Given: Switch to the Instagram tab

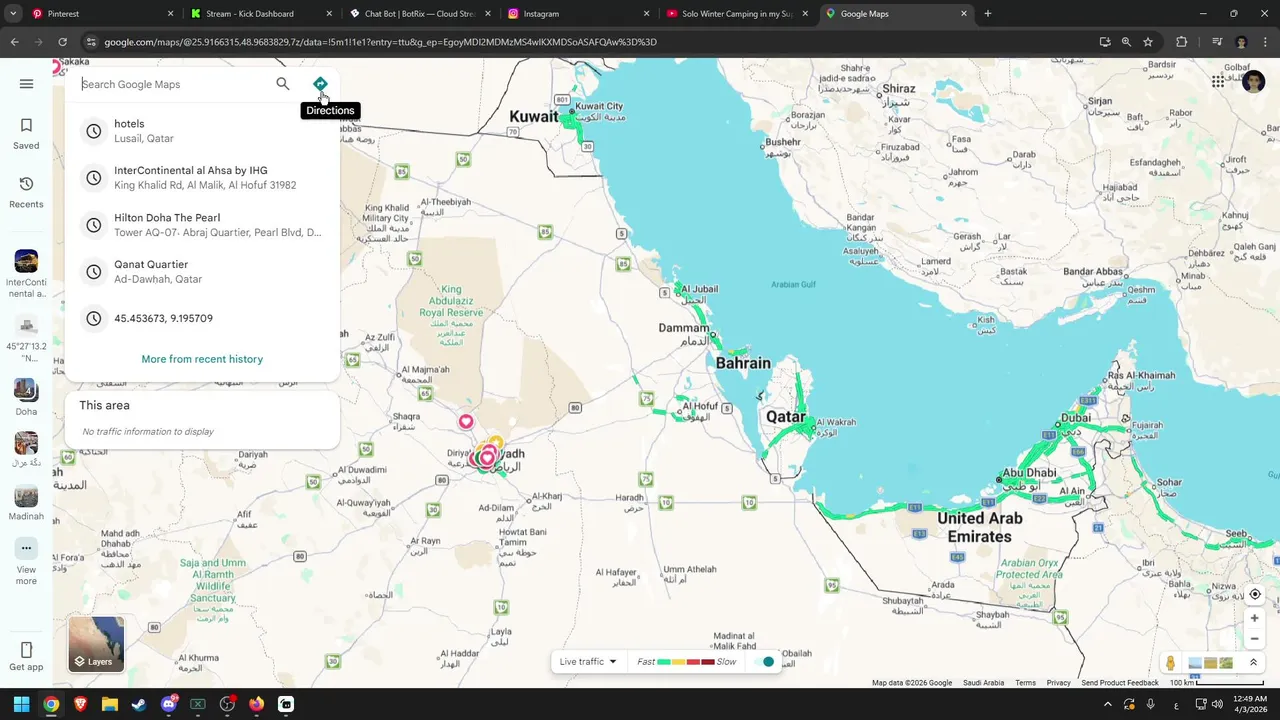Looking at the screenshot, I should 578,14.
